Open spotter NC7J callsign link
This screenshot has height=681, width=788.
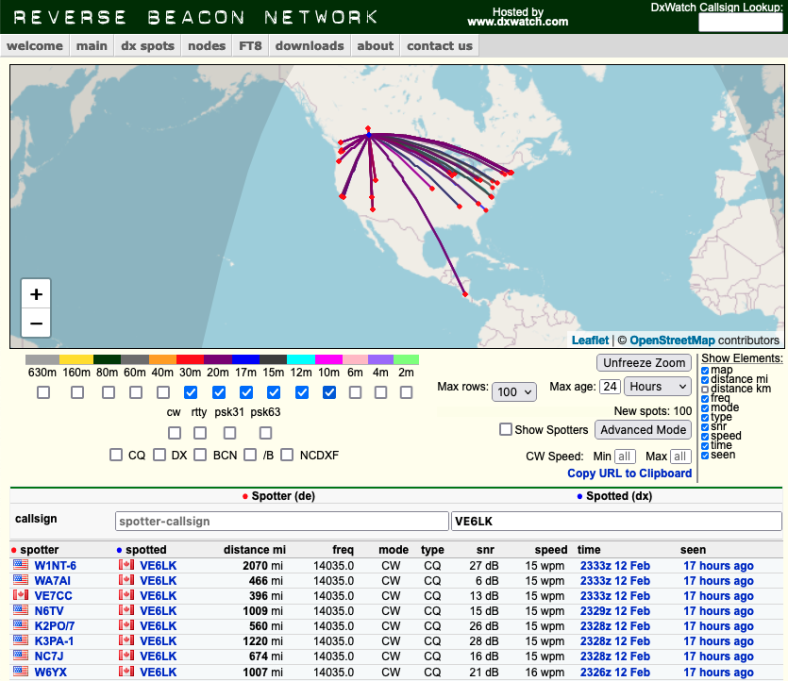point(49,656)
